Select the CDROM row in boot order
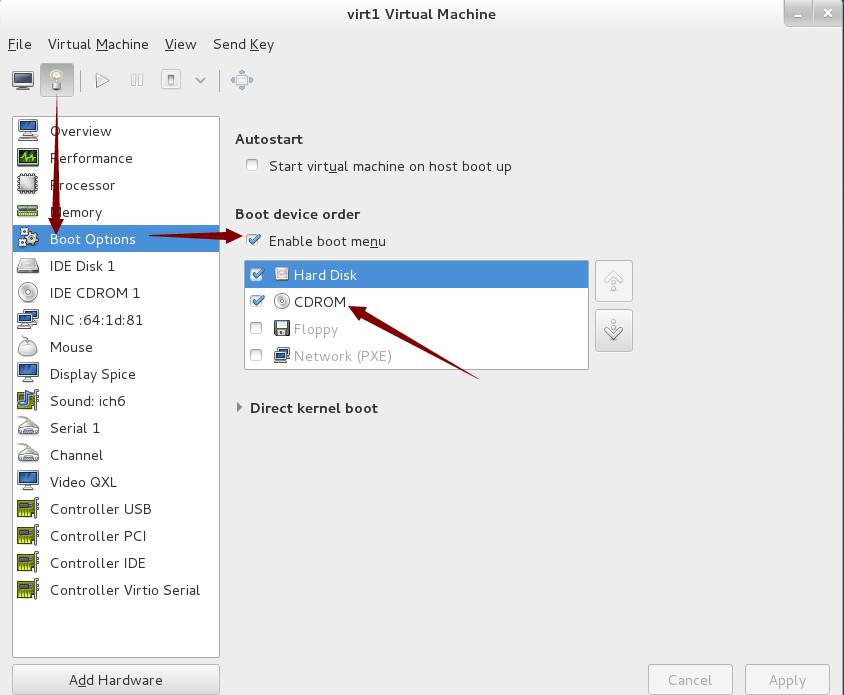This screenshot has width=844, height=695. point(416,301)
